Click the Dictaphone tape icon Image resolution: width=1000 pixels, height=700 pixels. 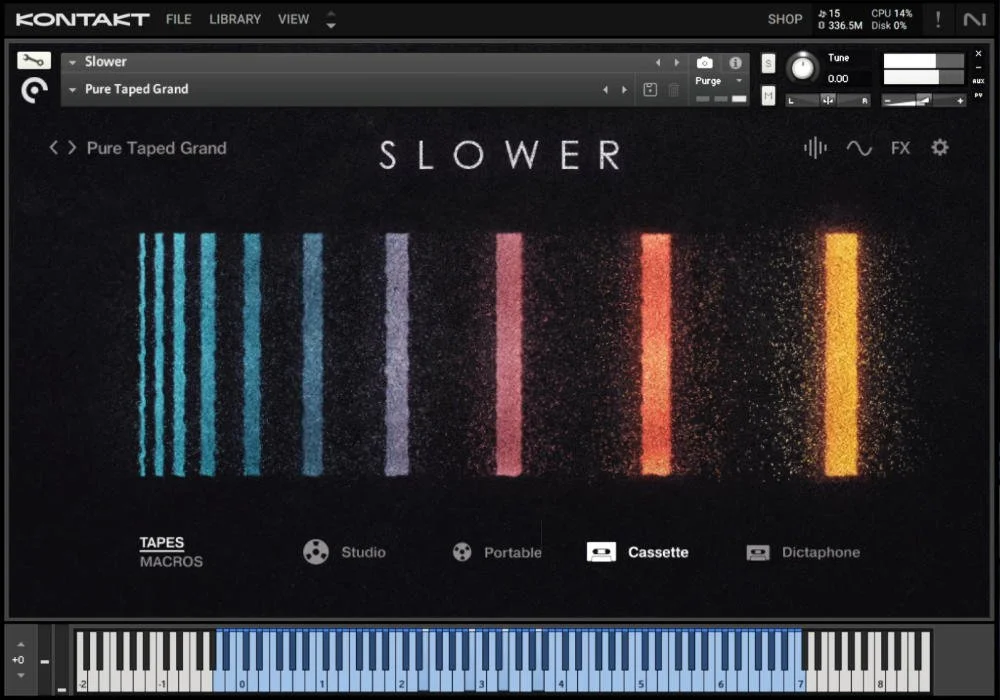coord(758,553)
